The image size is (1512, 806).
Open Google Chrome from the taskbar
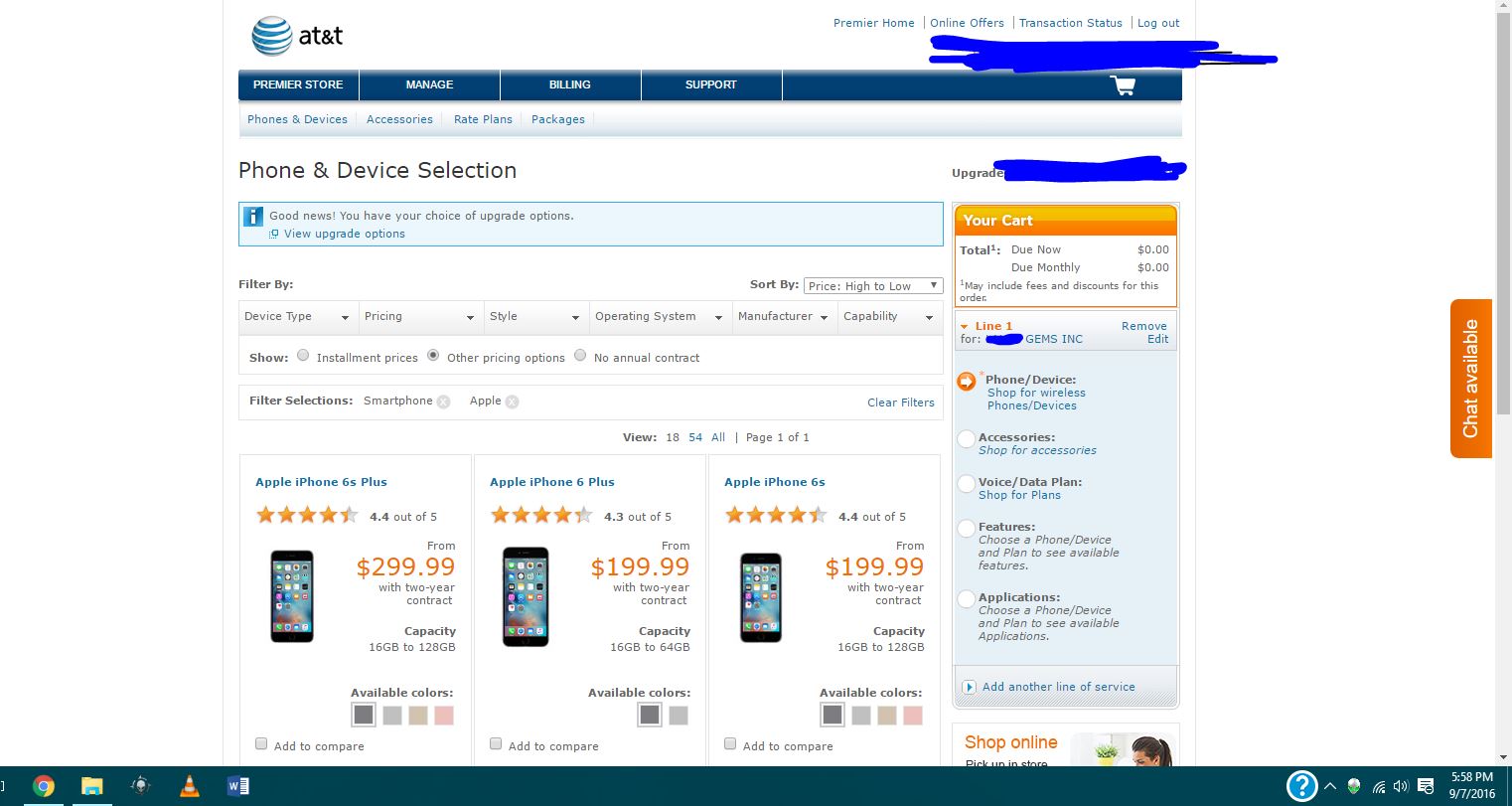[43, 786]
